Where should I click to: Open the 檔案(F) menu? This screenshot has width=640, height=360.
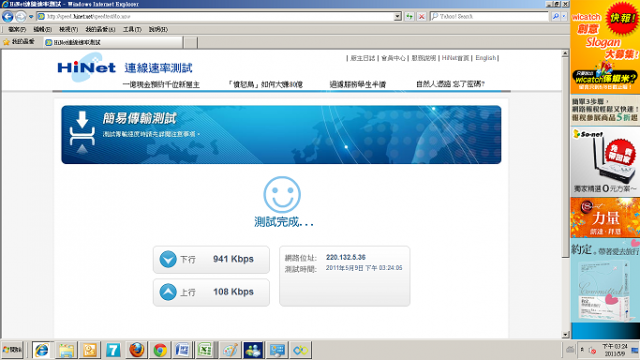point(17,29)
